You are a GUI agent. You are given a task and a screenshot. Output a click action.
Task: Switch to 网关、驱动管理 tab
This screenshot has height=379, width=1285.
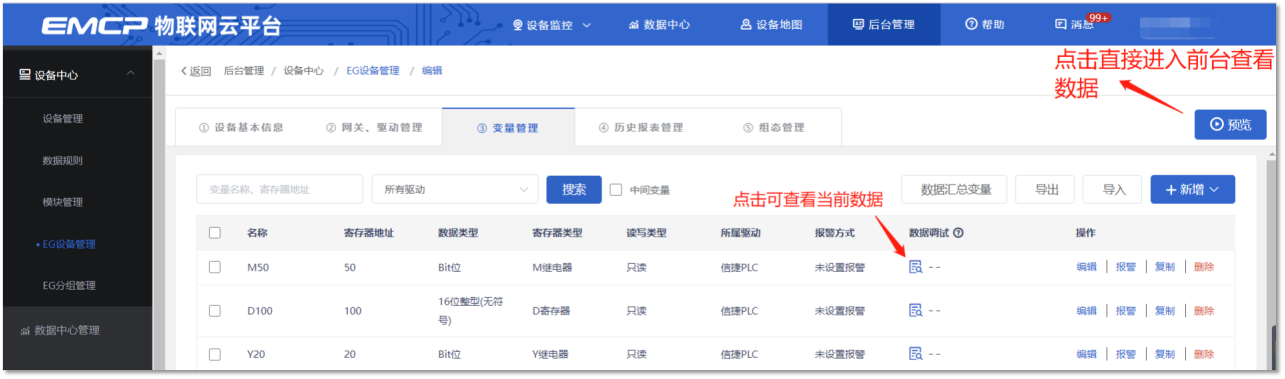coord(374,127)
